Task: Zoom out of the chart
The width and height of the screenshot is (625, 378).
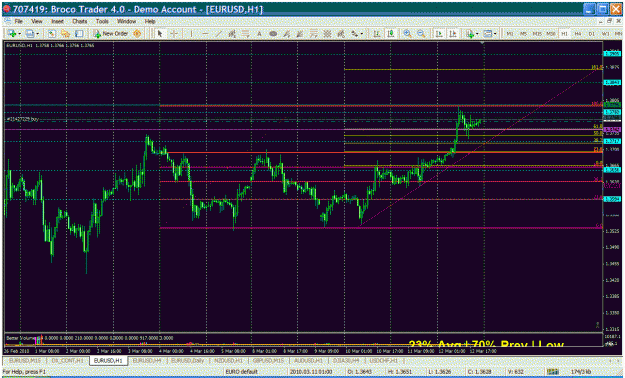Action: (x=421, y=34)
